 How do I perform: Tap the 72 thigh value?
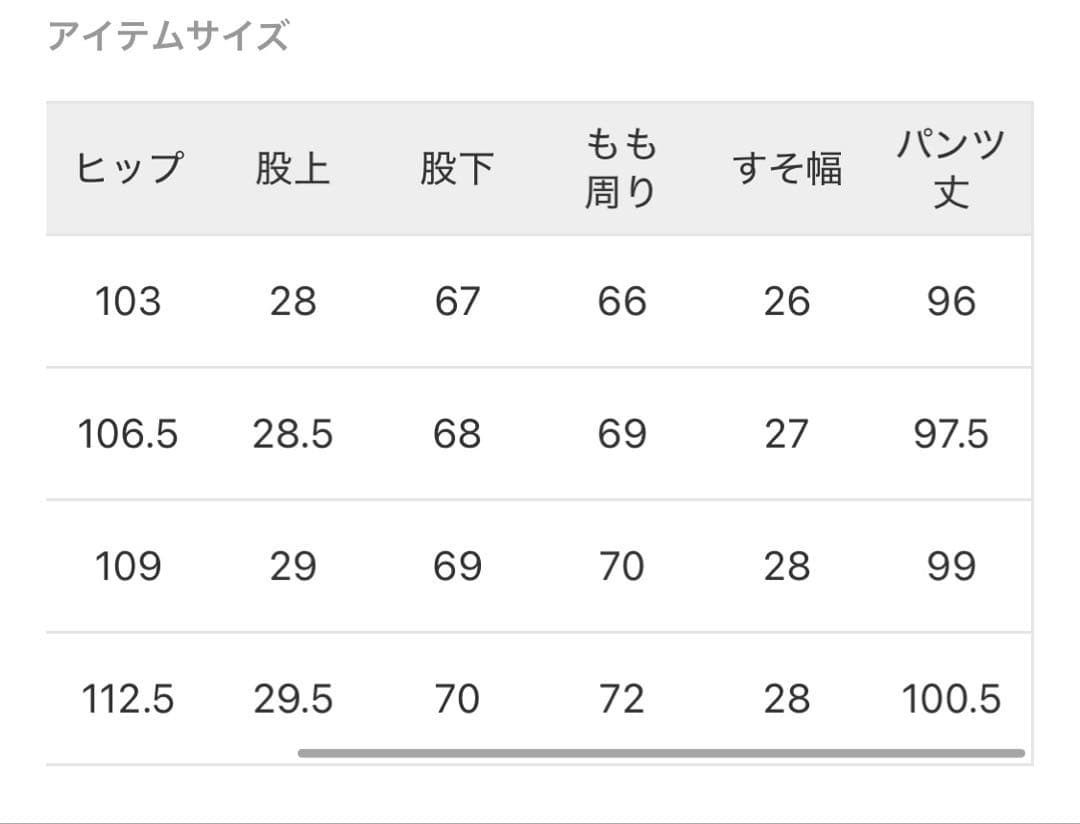[x=621, y=699]
